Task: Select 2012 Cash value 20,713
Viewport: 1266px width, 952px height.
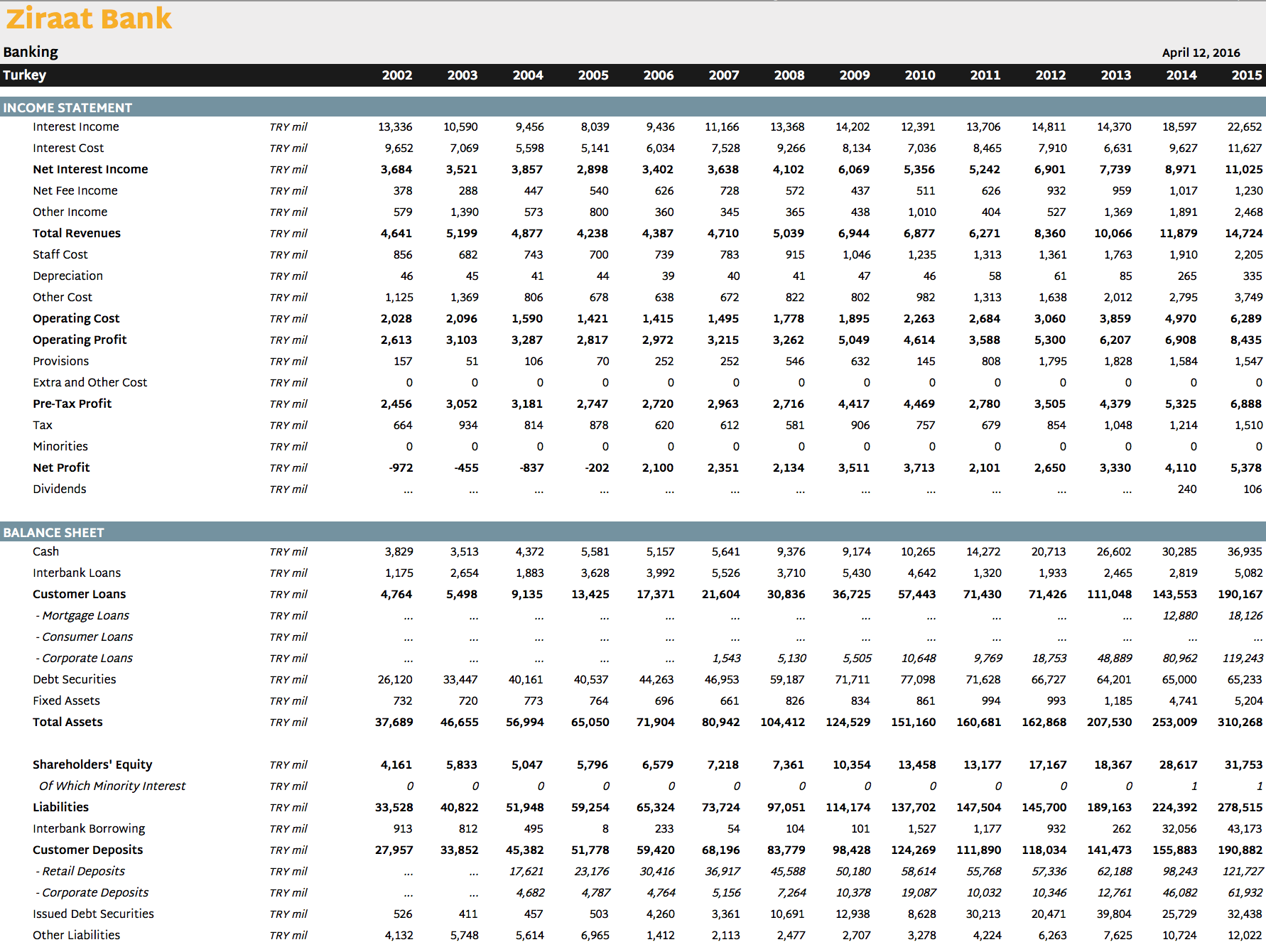Action: pyautogui.click(x=1049, y=552)
